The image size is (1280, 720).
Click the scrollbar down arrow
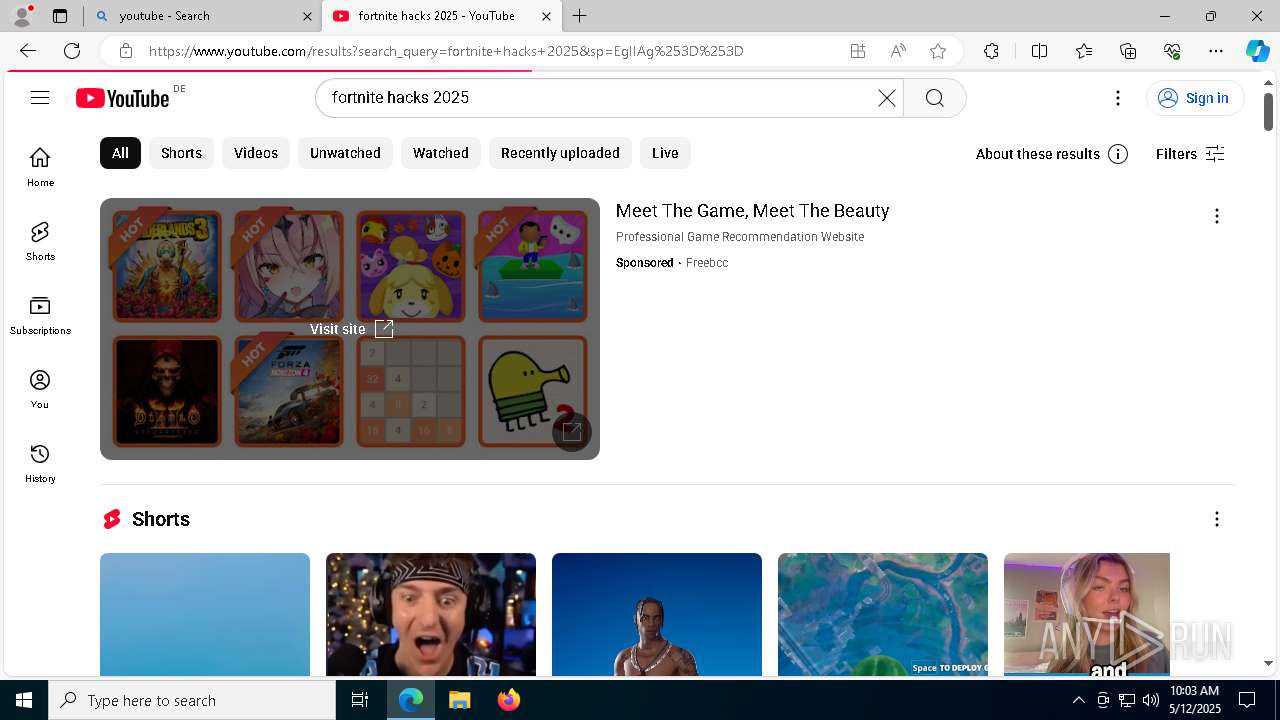[x=1268, y=663]
